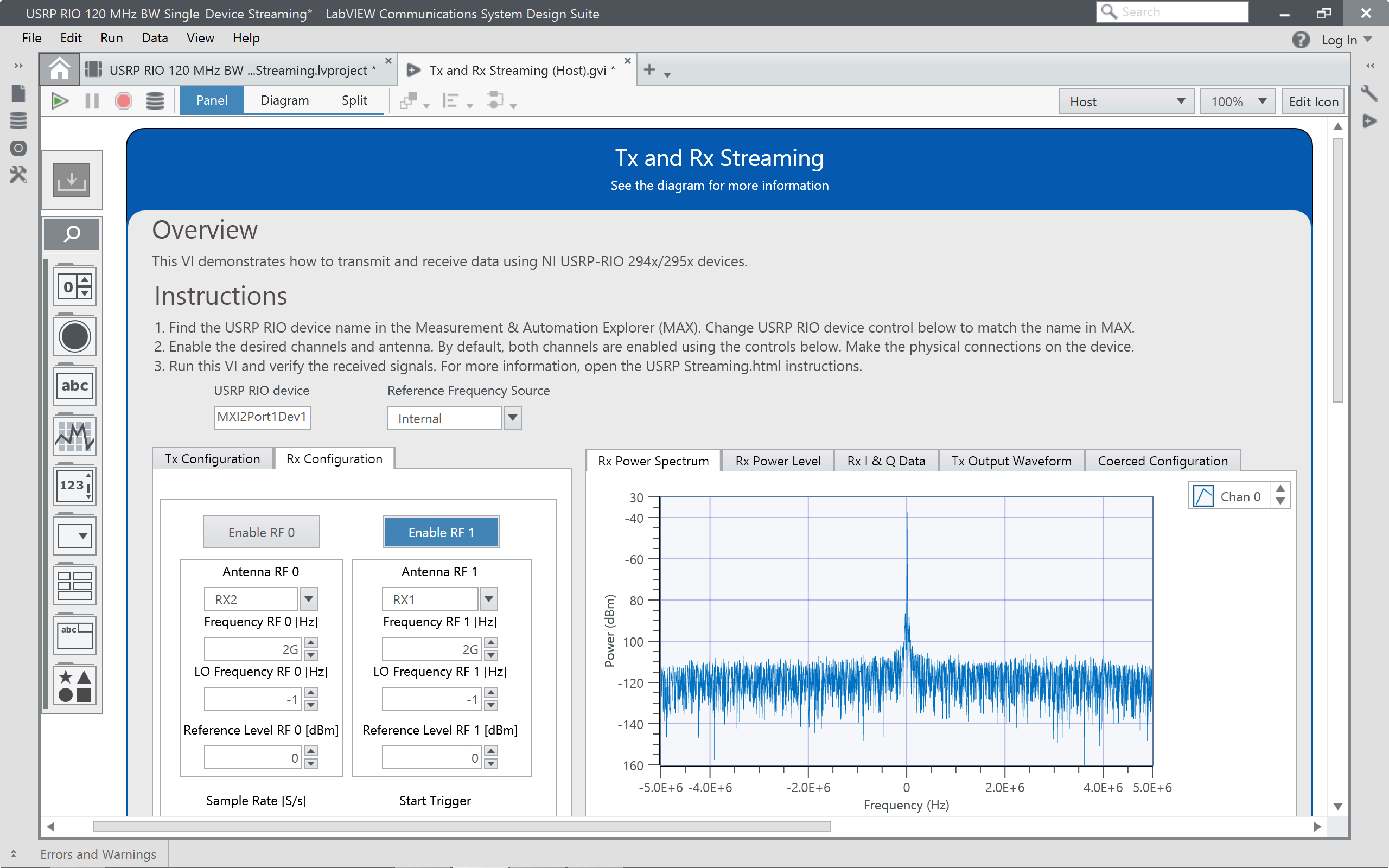Open the new tab plus dropdown arrow

667,75
